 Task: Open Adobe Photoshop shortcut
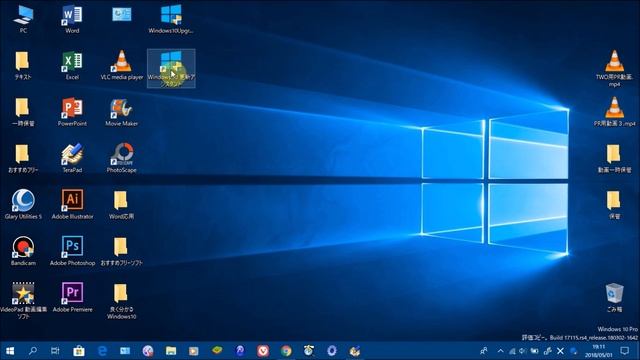(x=72, y=251)
